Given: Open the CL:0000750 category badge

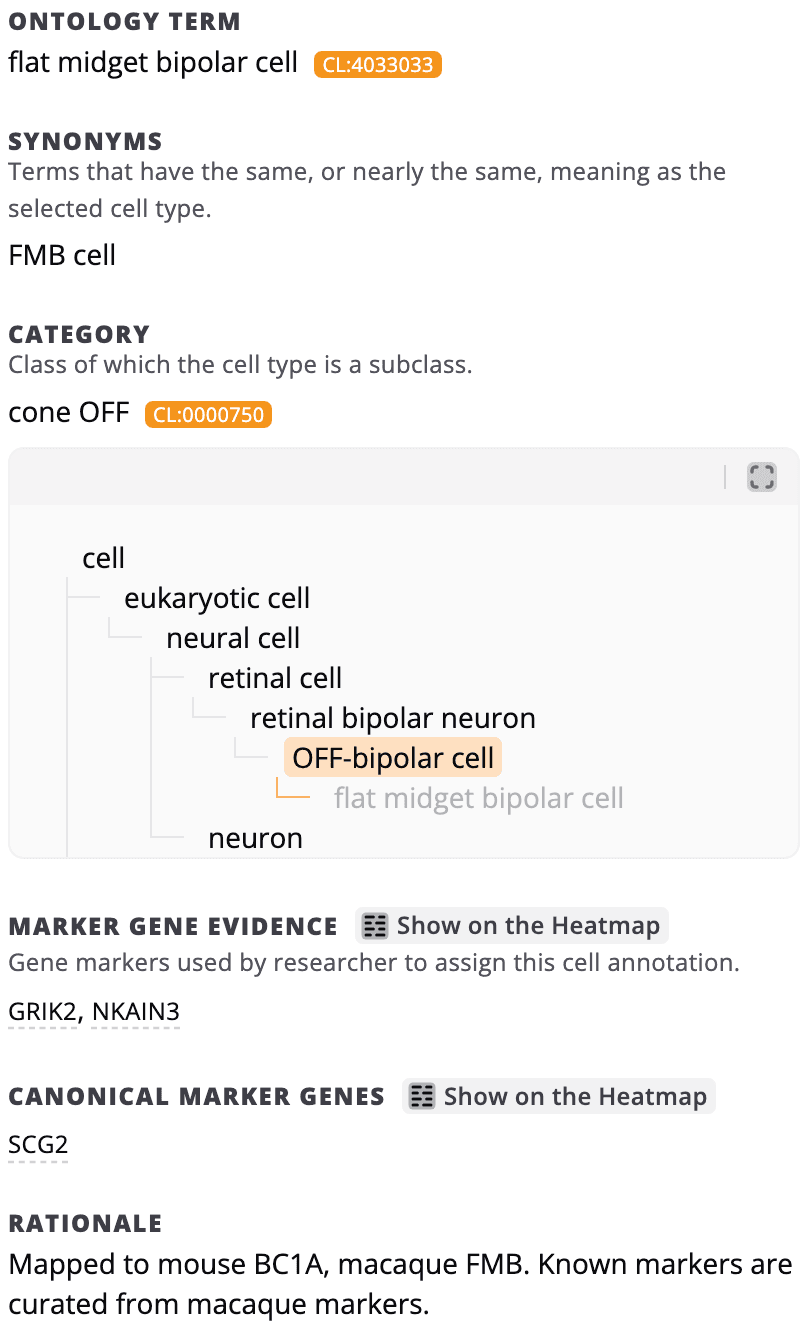Looking at the screenshot, I should [x=208, y=414].
